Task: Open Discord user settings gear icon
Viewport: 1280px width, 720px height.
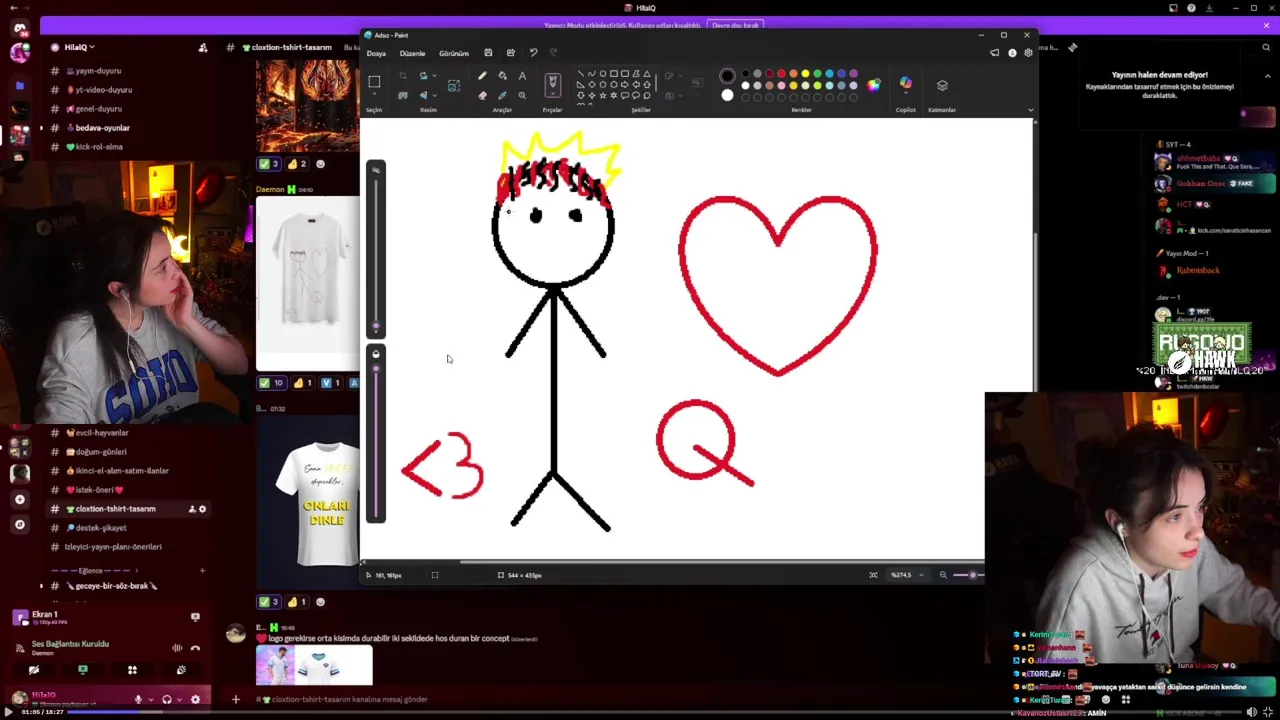Action: pyautogui.click(x=195, y=699)
